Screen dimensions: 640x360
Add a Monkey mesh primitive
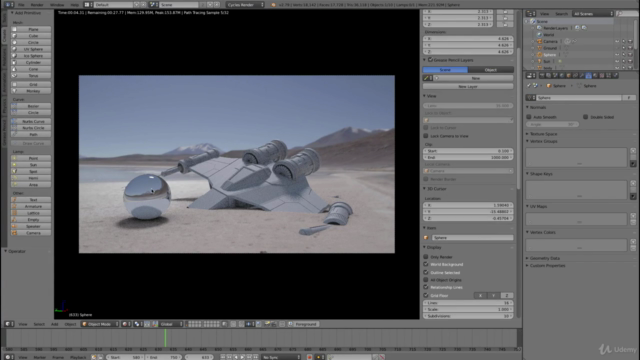[31, 91]
